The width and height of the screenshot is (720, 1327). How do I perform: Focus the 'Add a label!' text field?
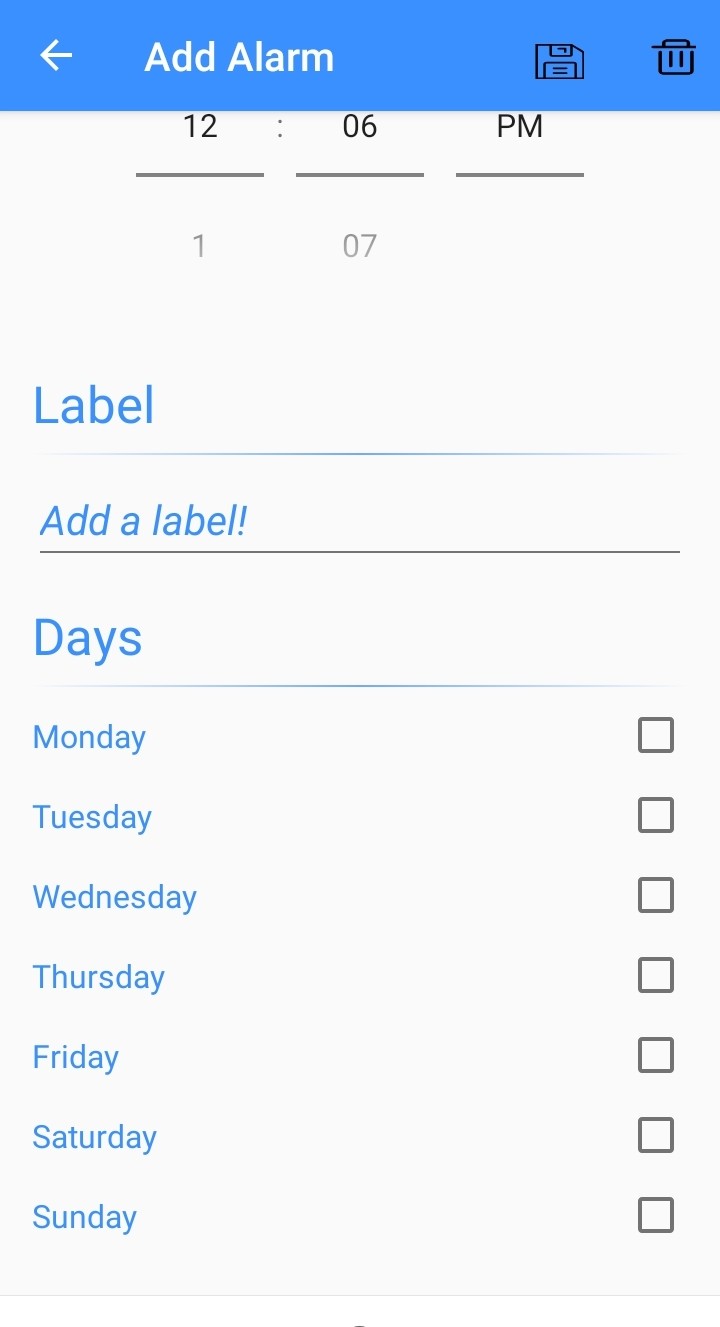pyautogui.click(x=359, y=522)
